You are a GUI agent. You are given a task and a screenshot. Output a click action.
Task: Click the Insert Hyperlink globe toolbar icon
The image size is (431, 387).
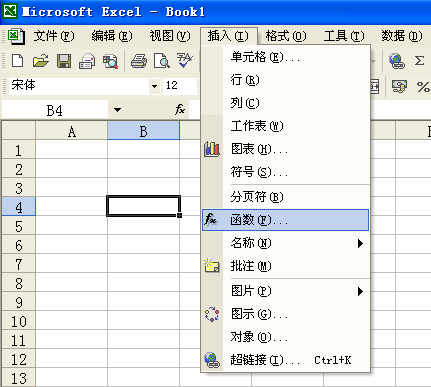397,61
